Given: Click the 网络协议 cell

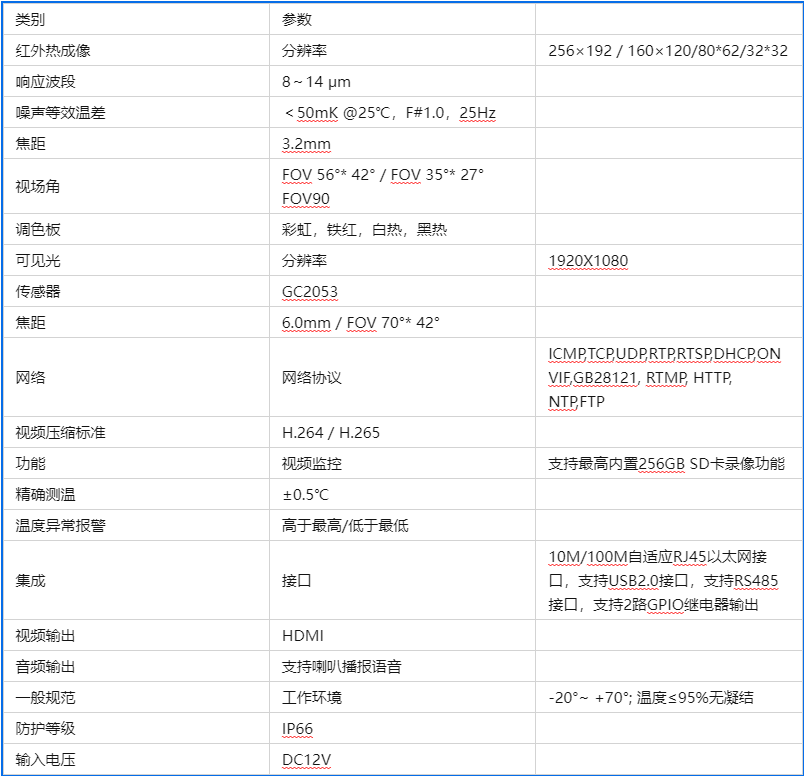Looking at the screenshot, I should tap(312, 377).
